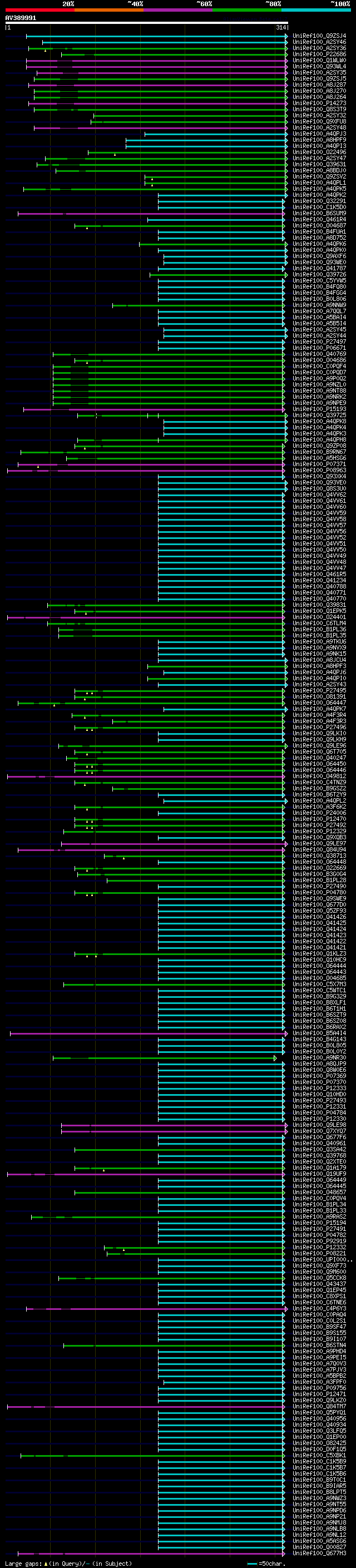356x1568 pixels.
Task: Select the UniRef100_Q39725 label
Action: pyautogui.click(x=319, y=415)
